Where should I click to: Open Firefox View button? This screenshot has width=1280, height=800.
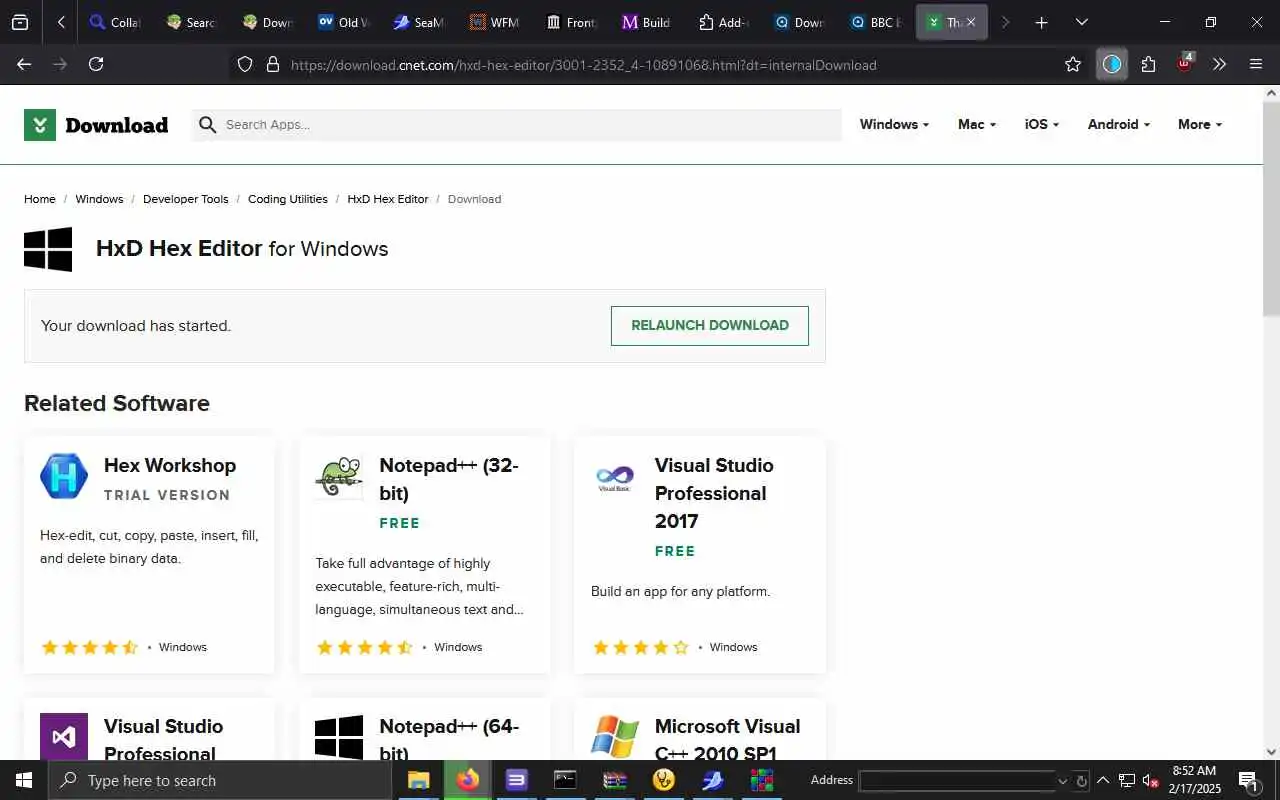20,22
